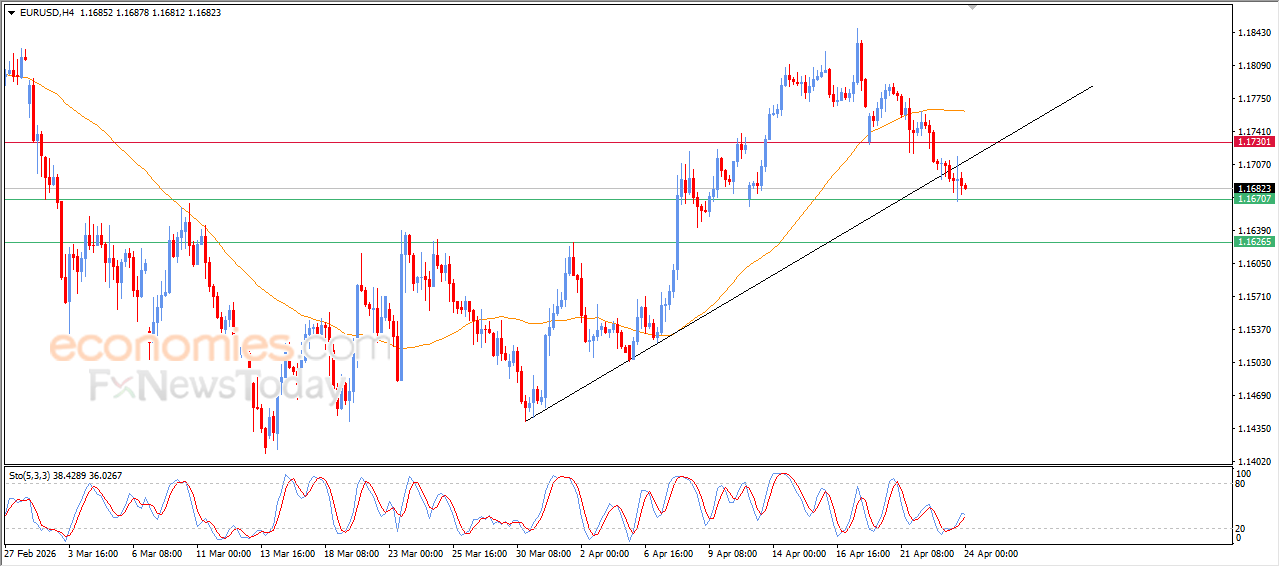Click the 3 Mar 16:00 time label
This screenshot has width=1280, height=567.
click(x=92, y=553)
